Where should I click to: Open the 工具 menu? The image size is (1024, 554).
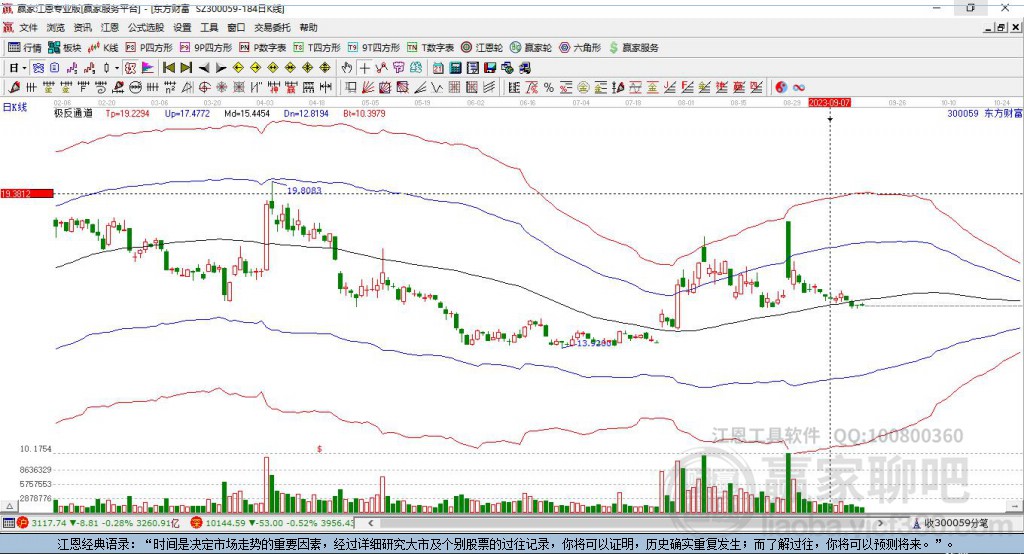tap(209, 27)
